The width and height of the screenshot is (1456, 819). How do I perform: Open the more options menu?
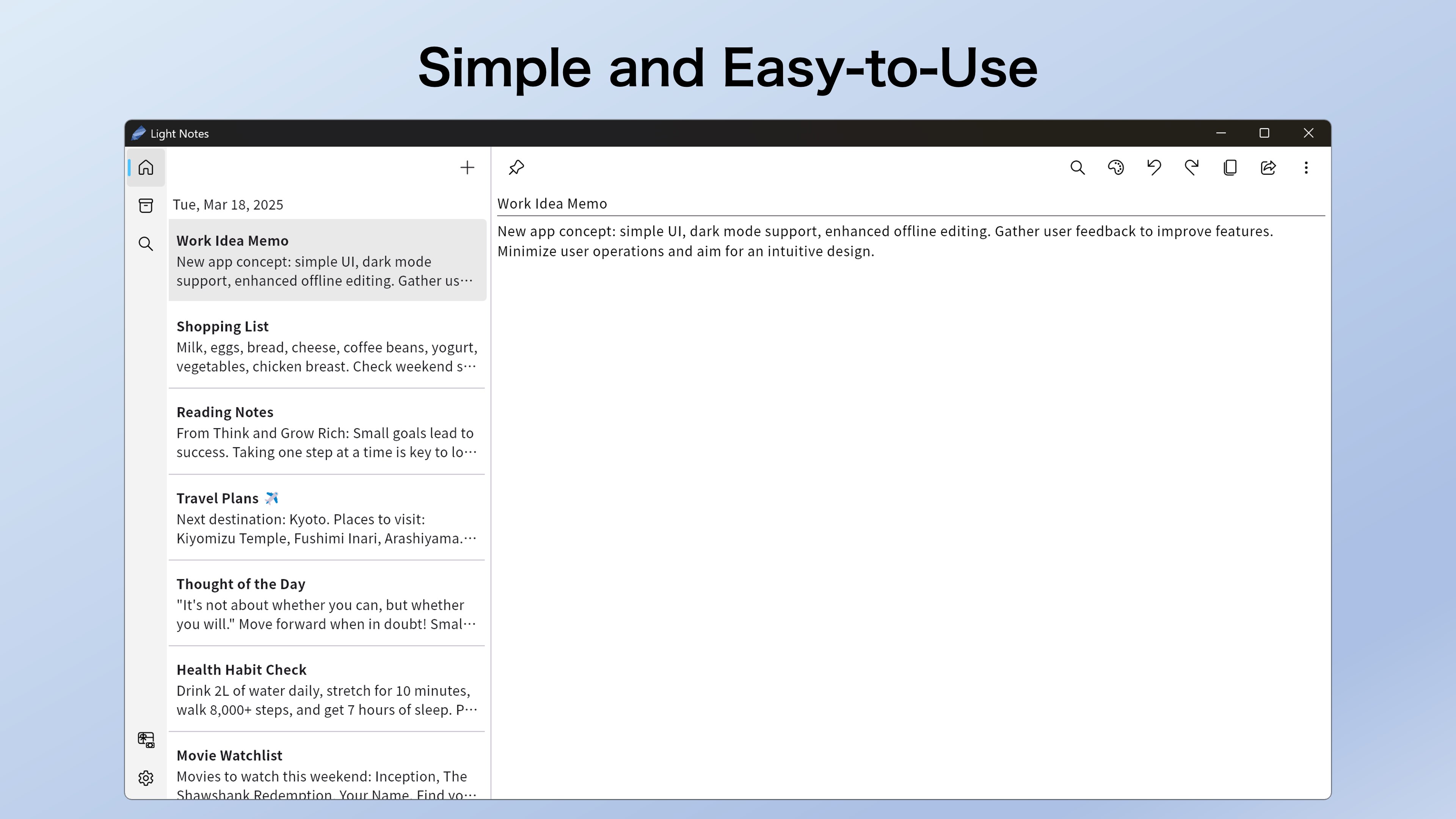[x=1305, y=167]
